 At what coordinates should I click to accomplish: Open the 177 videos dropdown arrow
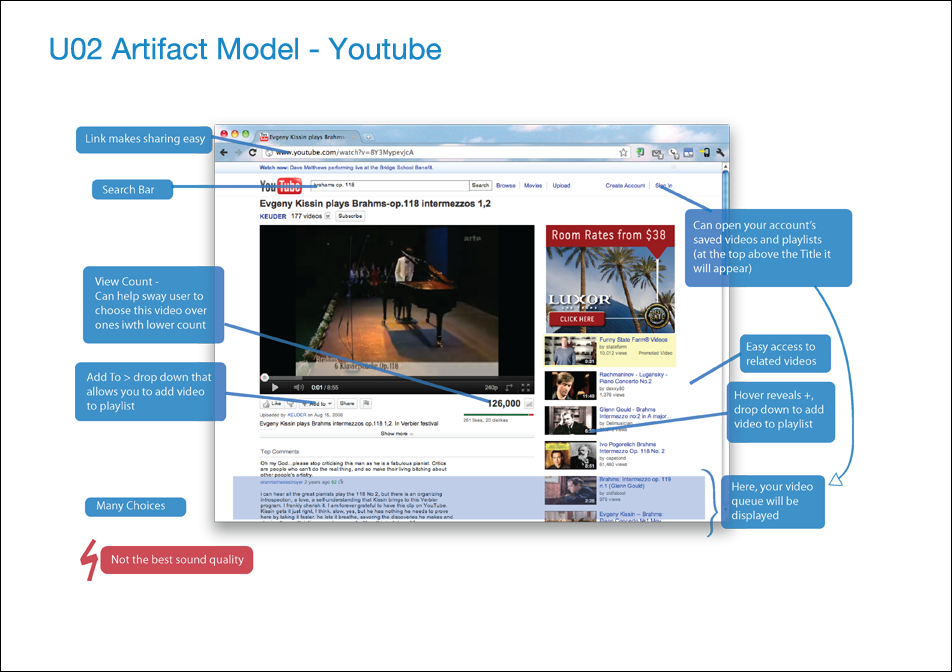pos(328,216)
